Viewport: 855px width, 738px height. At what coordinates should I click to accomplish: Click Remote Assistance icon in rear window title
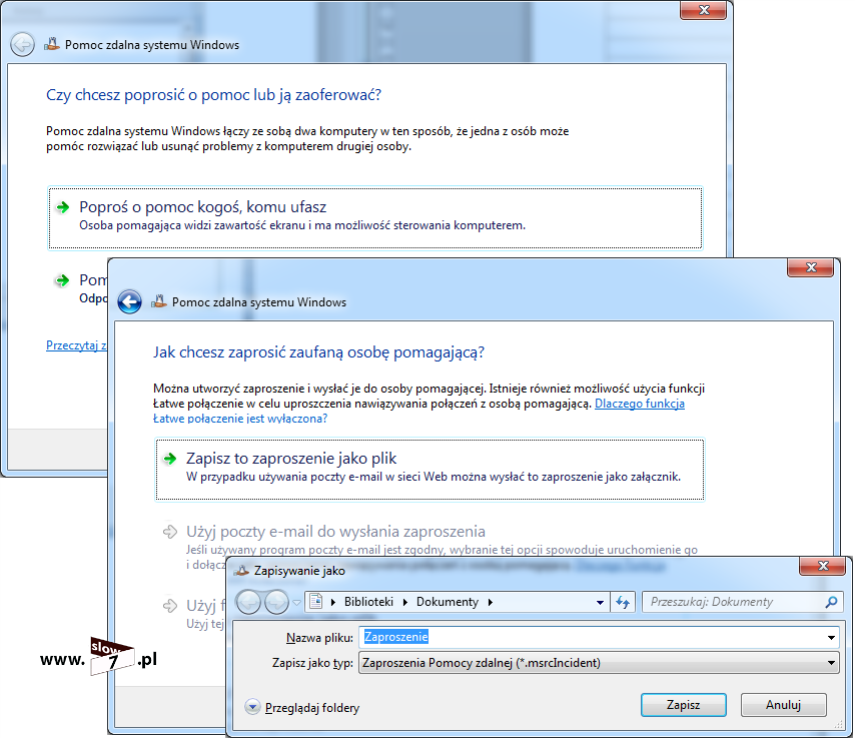[52, 44]
